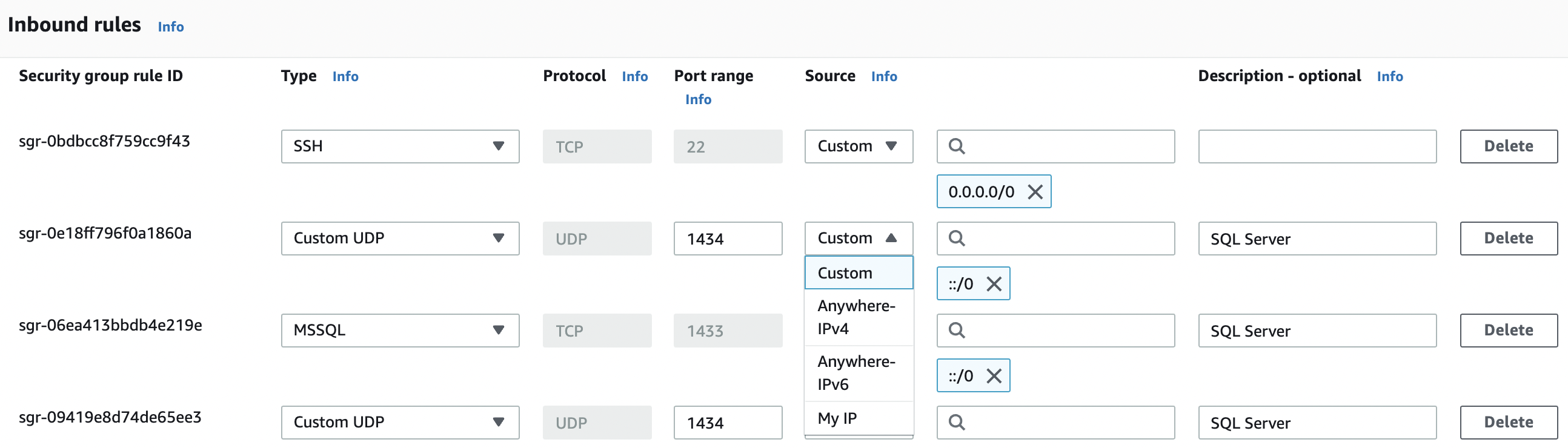Click source search field for sgr-0e18ff796f0a1860a
The width and height of the screenshot is (1568, 448).
[x=1055, y=239]
